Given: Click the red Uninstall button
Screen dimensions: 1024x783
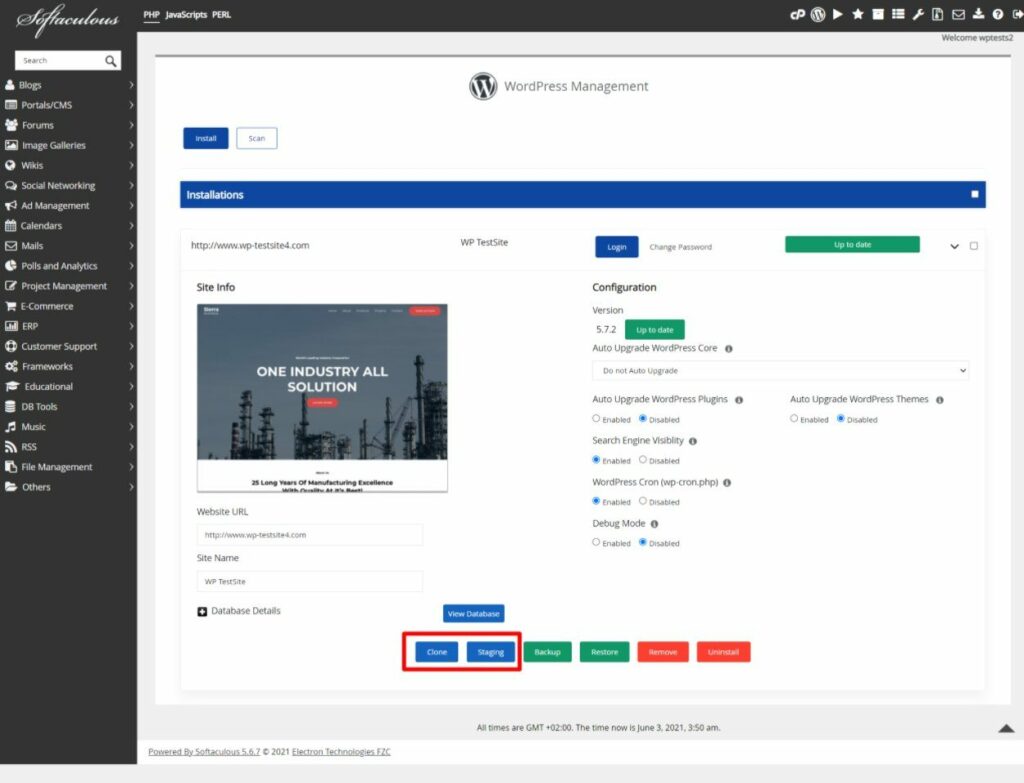Looking at the screenshot, I should click(723, 652).
